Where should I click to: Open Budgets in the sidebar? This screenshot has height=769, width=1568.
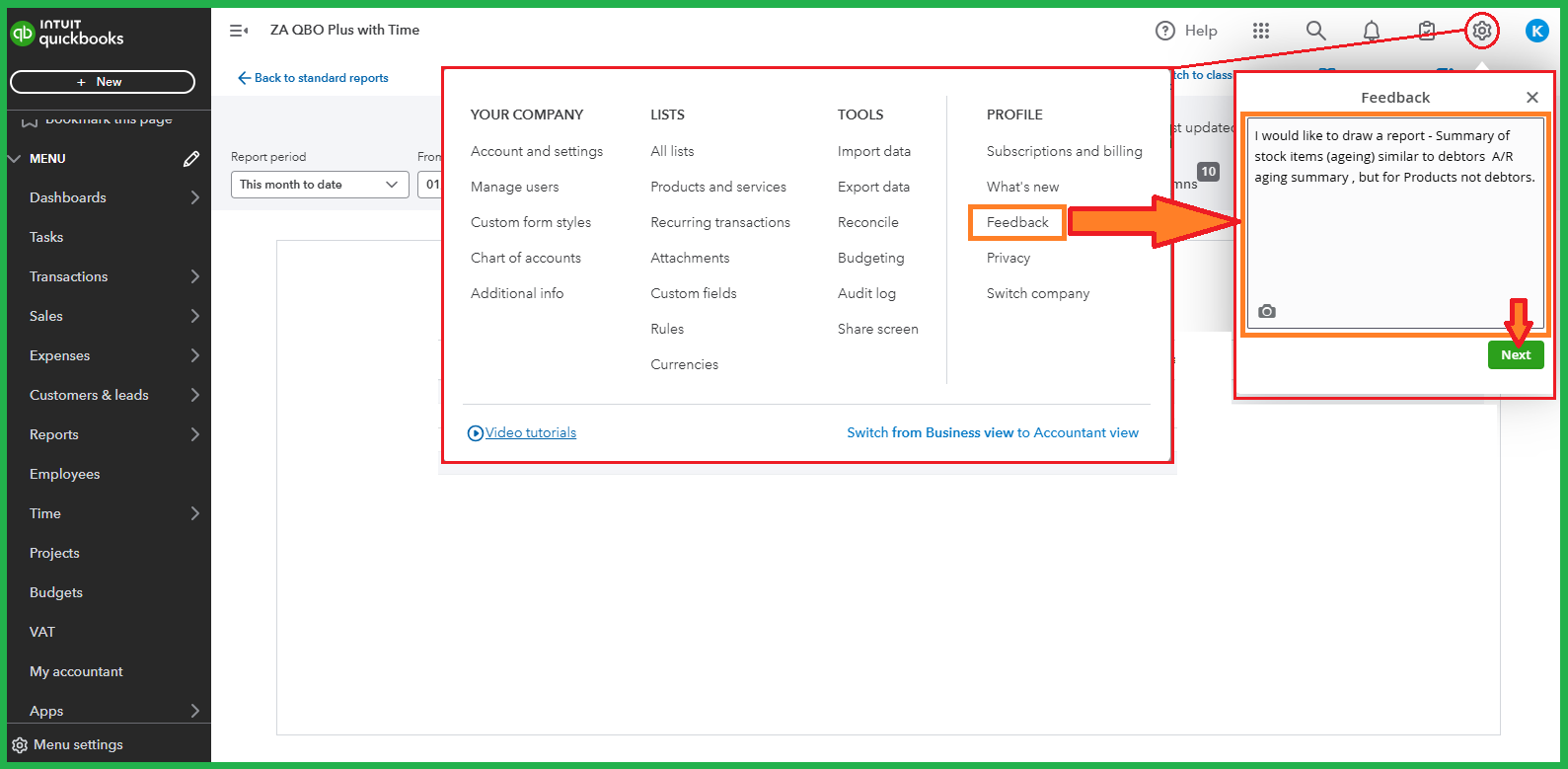pyautogui.click(x=56, y=592)
